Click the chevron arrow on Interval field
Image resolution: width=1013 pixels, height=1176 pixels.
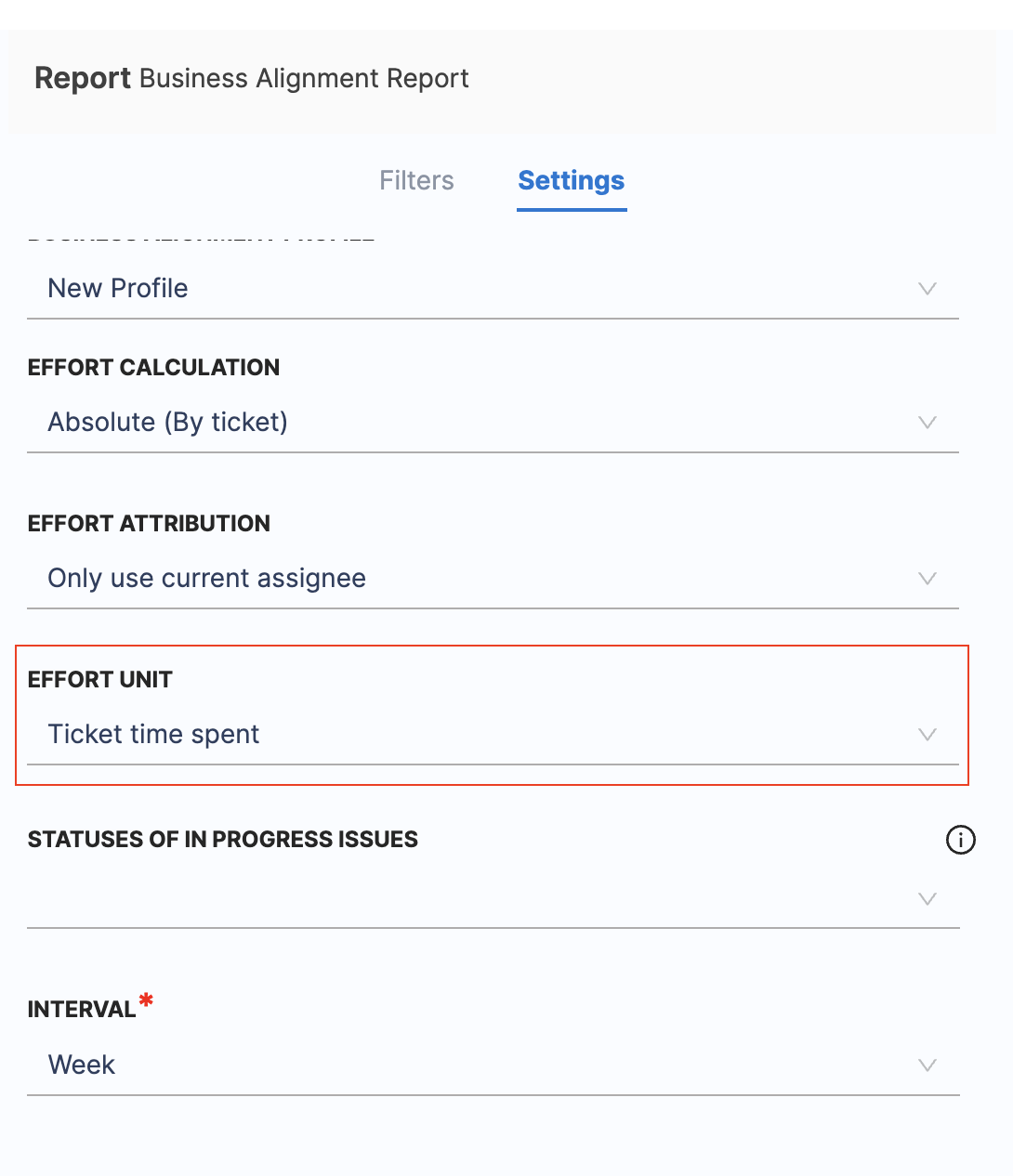(927, 1065)
